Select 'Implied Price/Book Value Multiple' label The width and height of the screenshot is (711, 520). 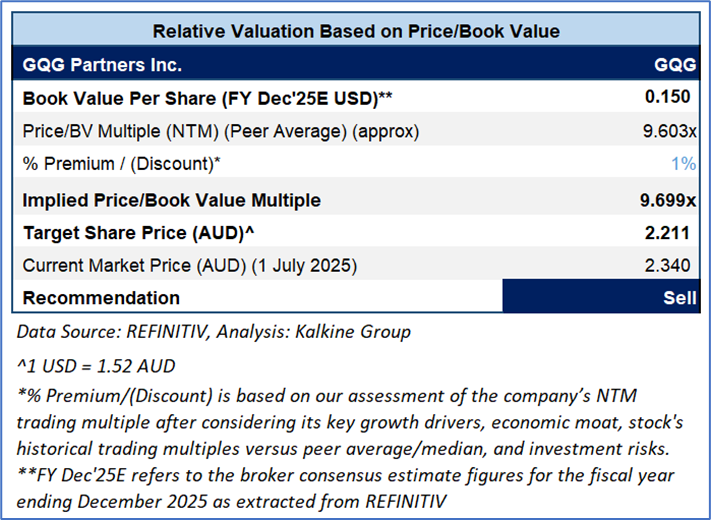171,200
